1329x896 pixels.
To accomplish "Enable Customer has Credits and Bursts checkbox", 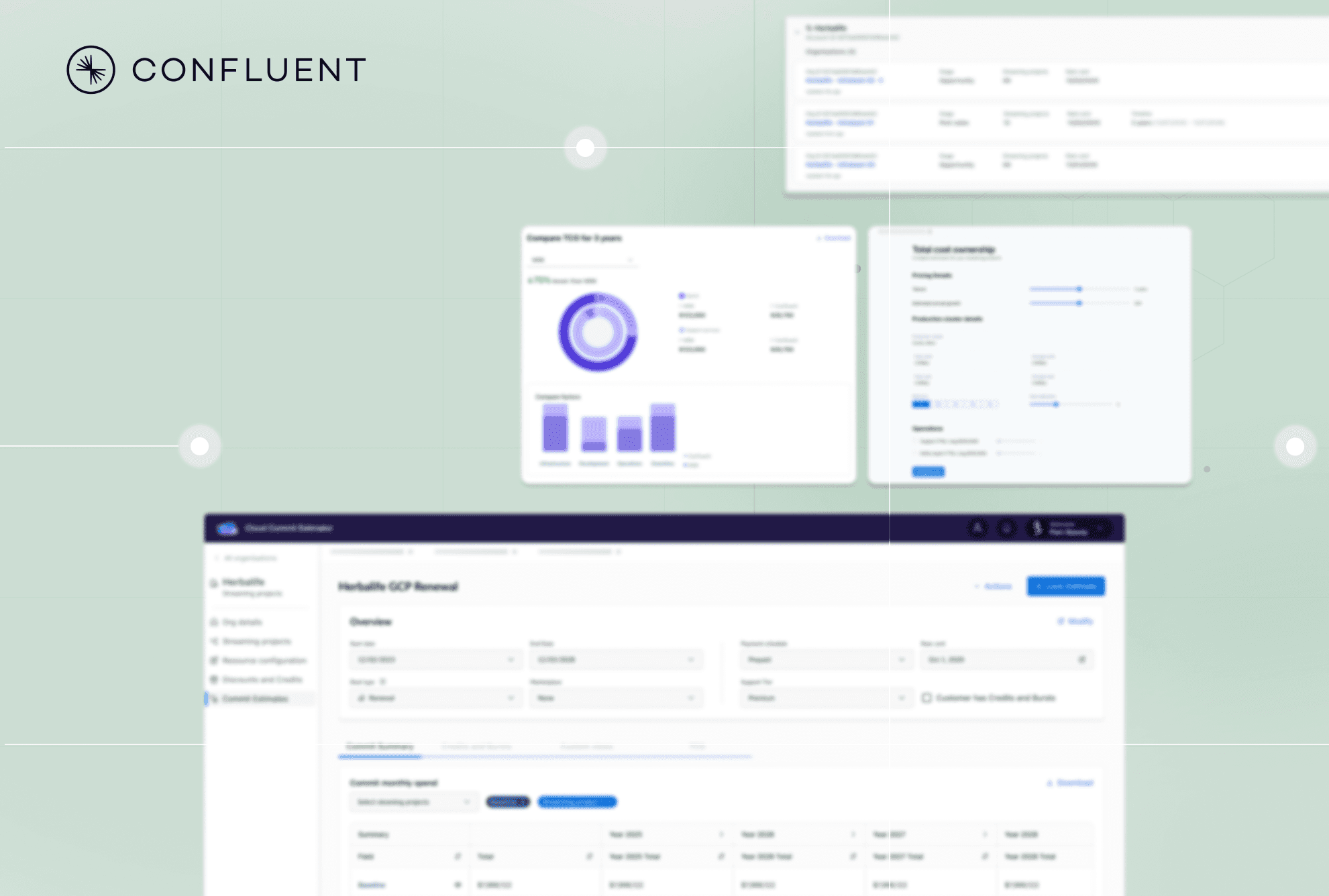I will click(926, 698).
